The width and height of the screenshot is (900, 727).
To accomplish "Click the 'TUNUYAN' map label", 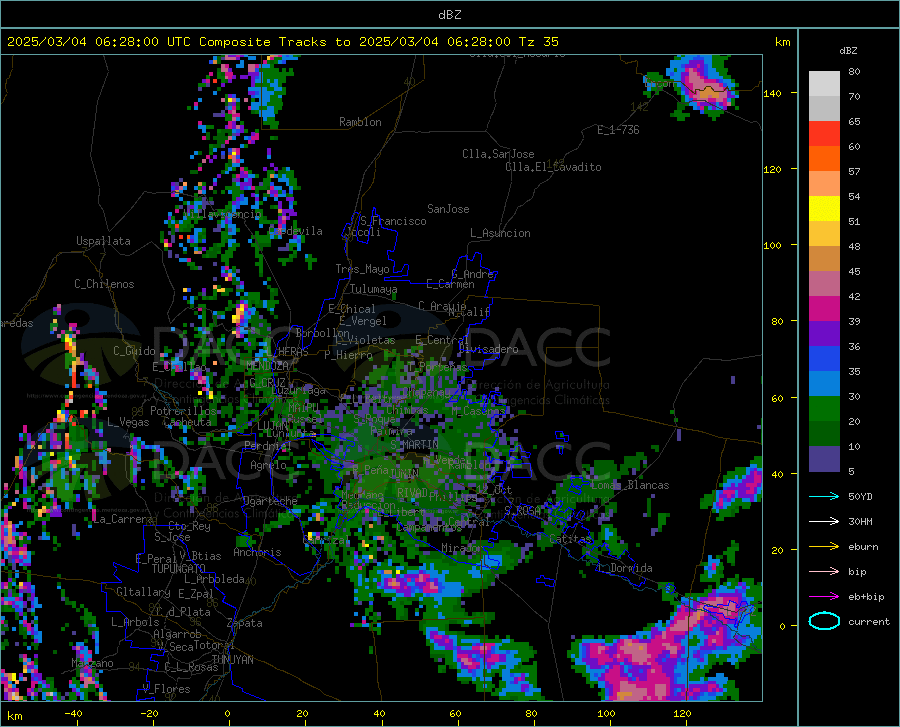I will (232, 660).
